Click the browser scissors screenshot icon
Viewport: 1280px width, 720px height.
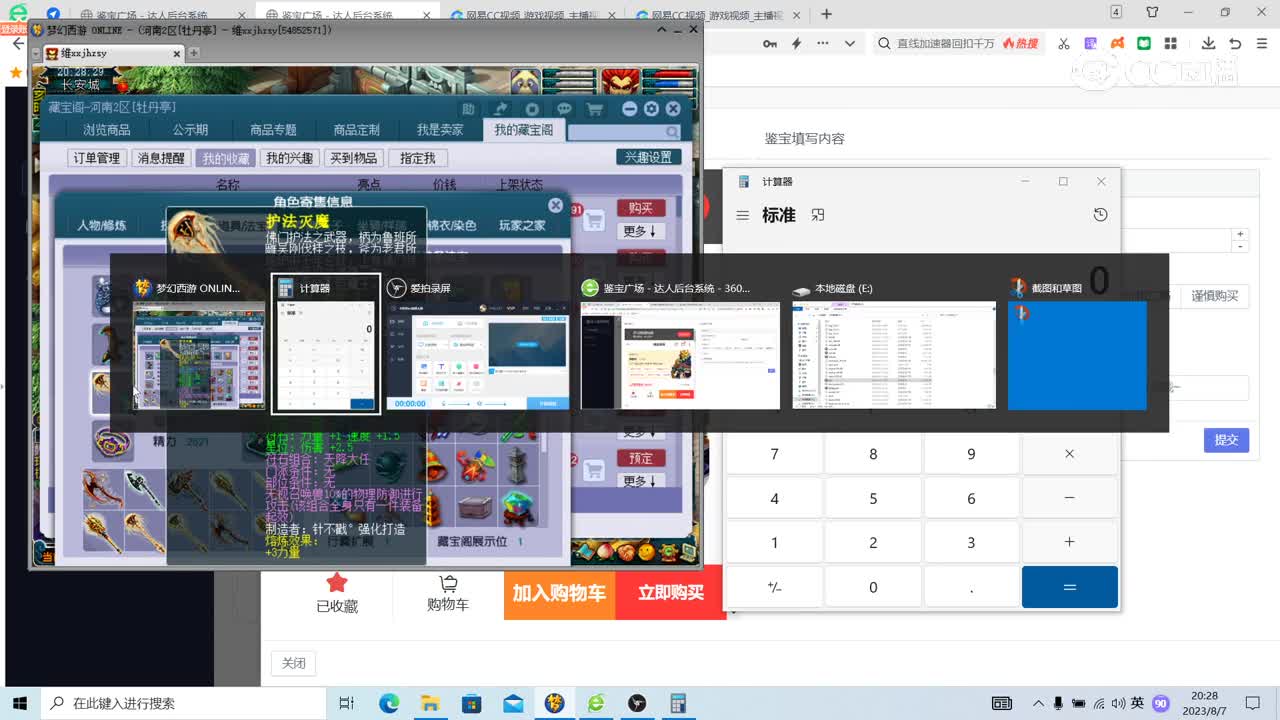[x=1063, y=43]
